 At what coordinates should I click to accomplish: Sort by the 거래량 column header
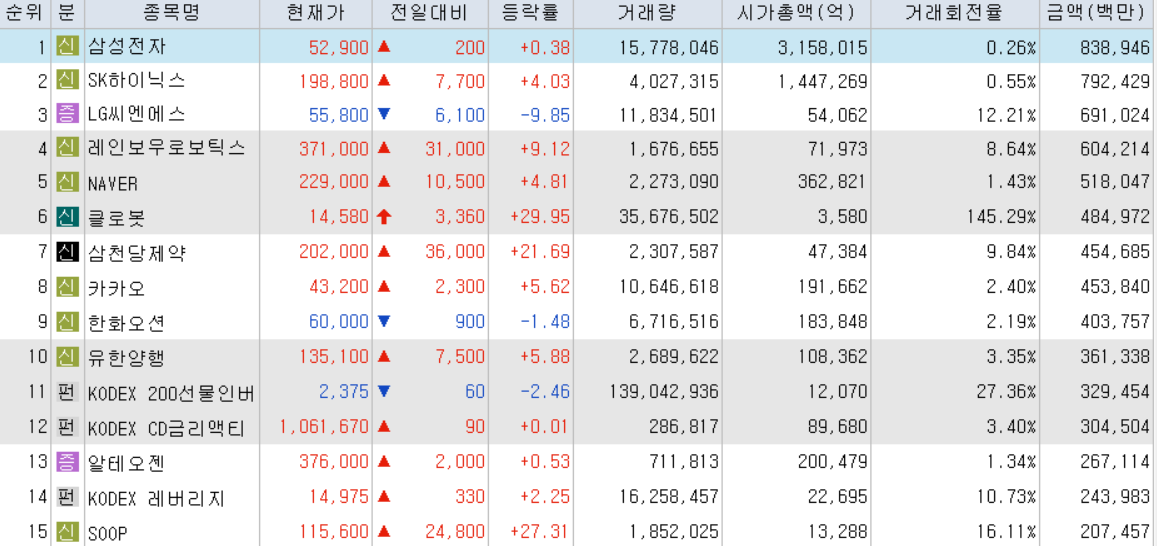[649, 13]
